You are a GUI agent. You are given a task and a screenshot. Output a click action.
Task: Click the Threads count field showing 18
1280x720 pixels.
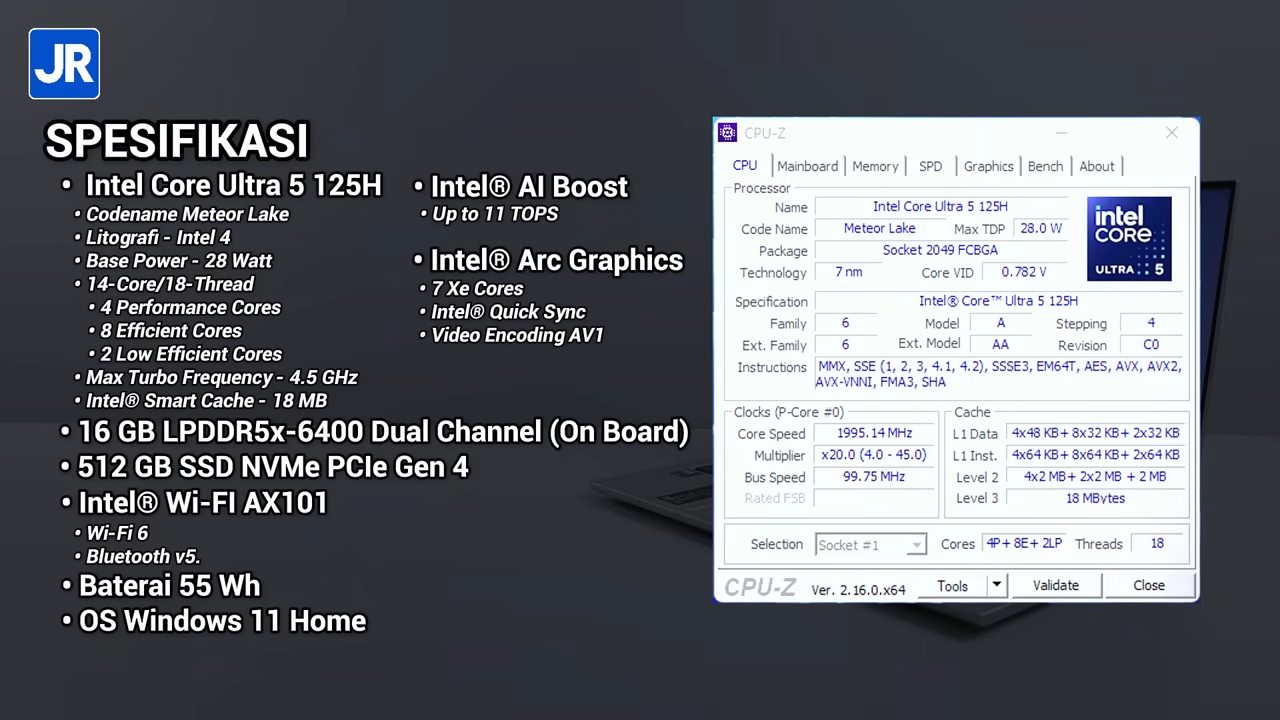tap(1156, 543)
